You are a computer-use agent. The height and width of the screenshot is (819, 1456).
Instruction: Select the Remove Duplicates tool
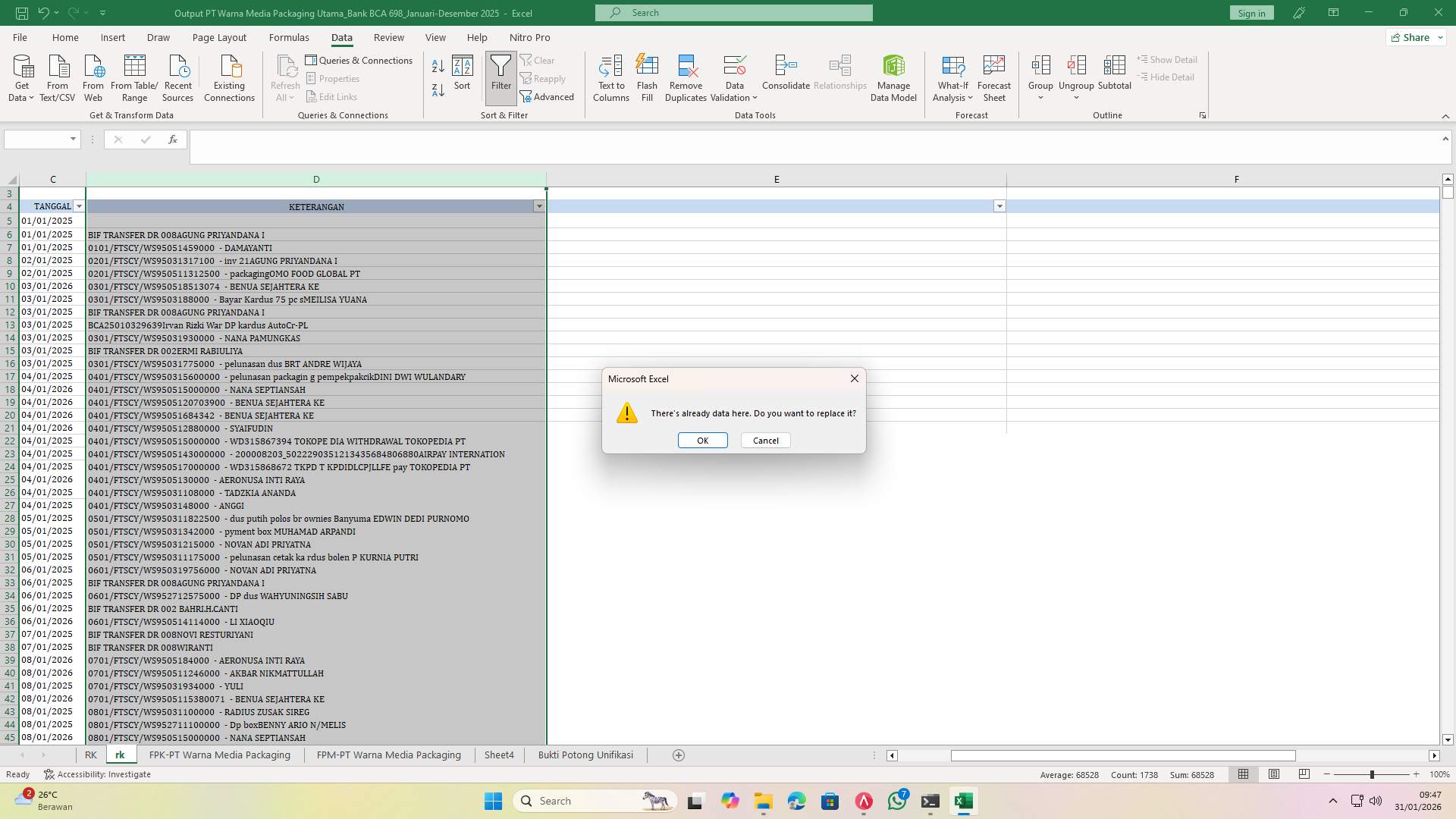coord(685,76)
